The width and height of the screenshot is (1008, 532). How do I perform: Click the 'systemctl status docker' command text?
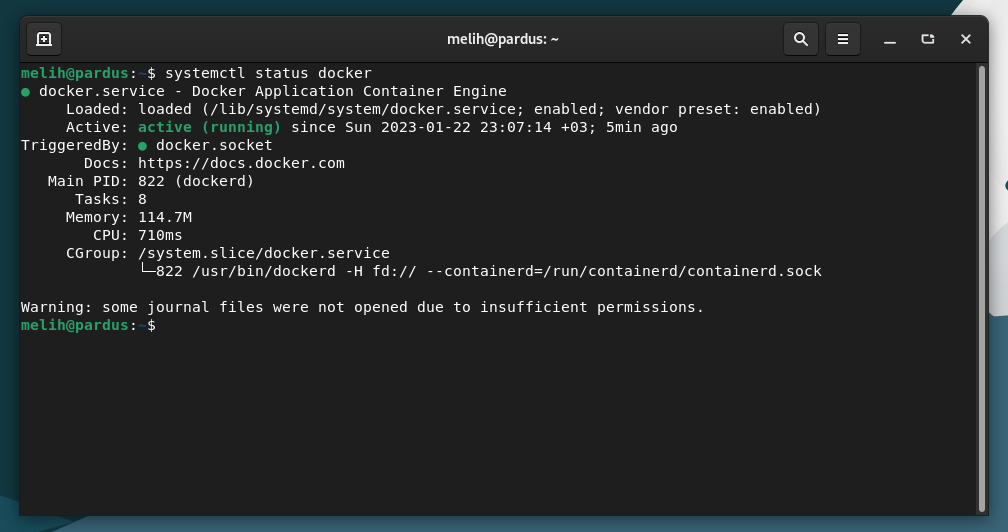point(268,73)
